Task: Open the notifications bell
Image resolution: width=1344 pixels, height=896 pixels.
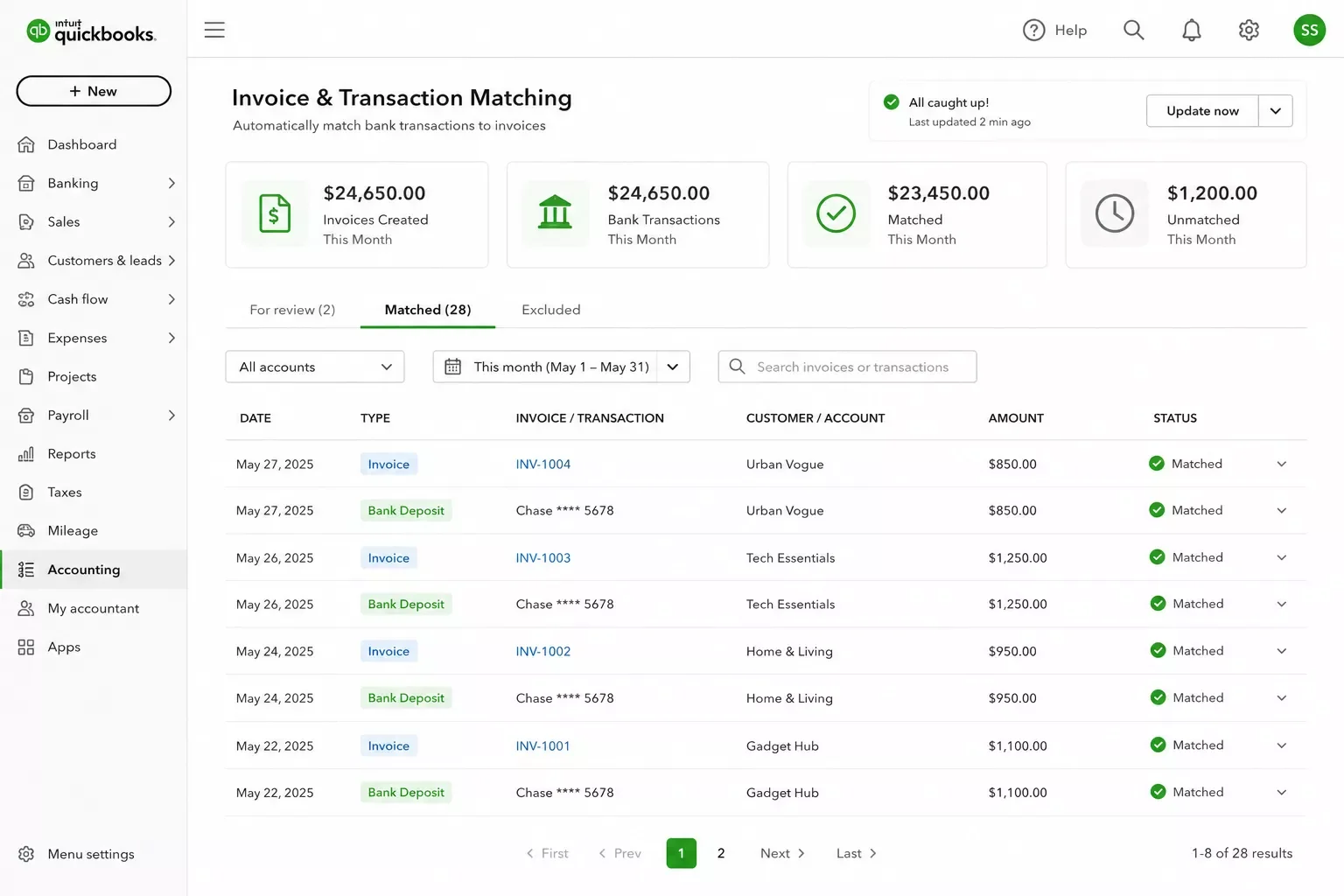Action: pyautogui.click(x=1191, y=30)
